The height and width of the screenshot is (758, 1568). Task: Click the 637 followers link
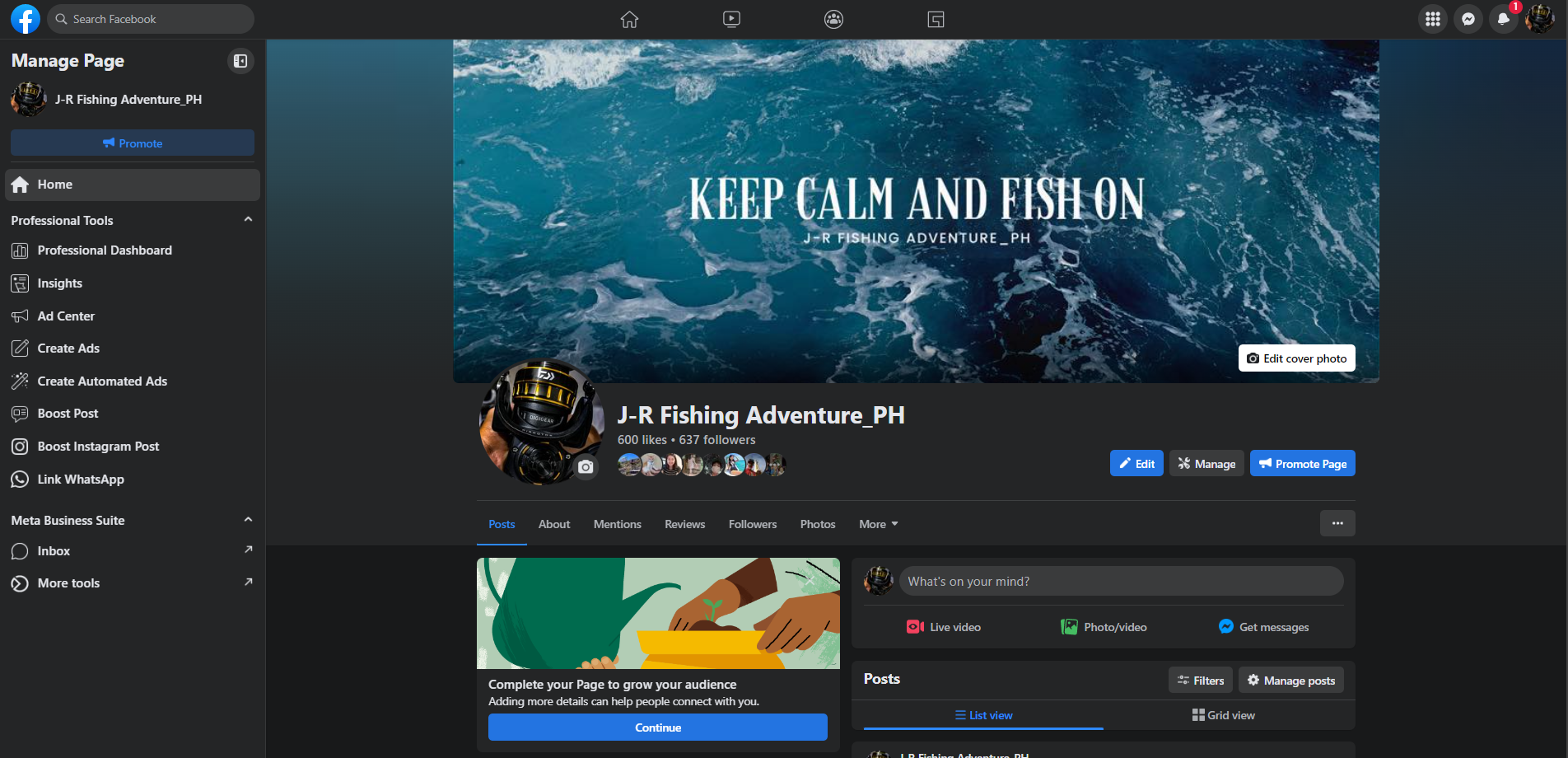pyautogui.click(x=717, y=440)
